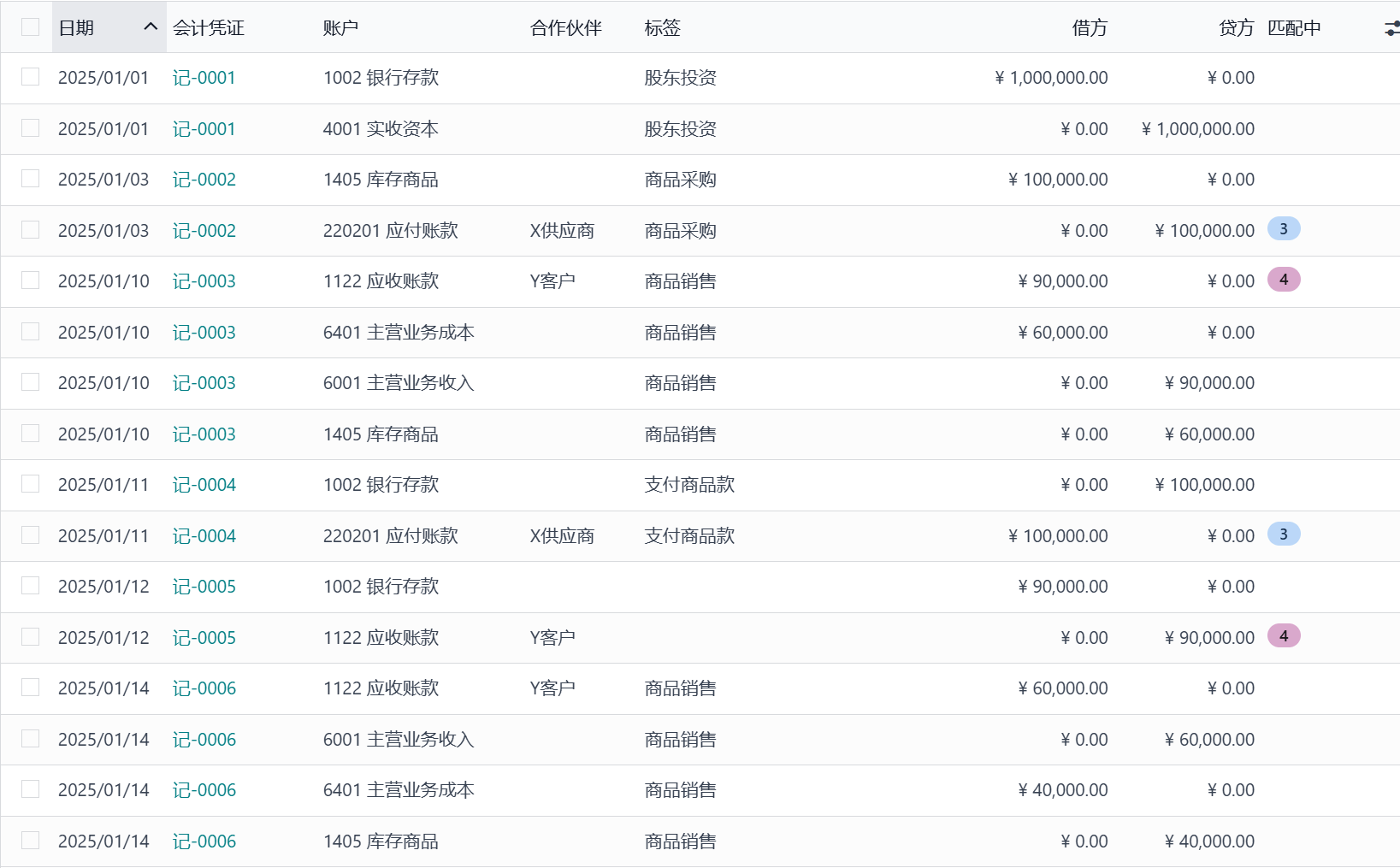Click matching badge 4 on 记-0005 应收账款 row
The height and width of the screenshot is (868, 1400).
point(1283,636)
